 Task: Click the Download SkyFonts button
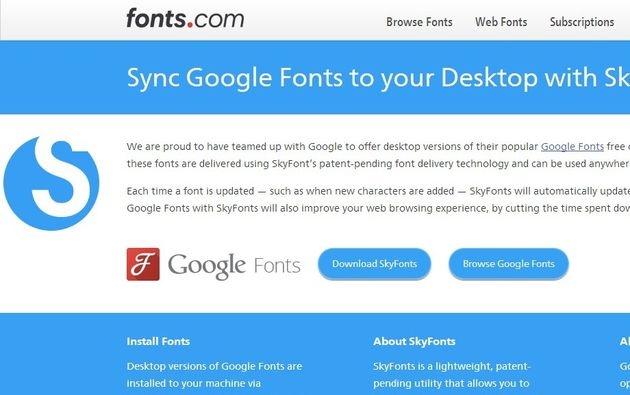(374, 264)
